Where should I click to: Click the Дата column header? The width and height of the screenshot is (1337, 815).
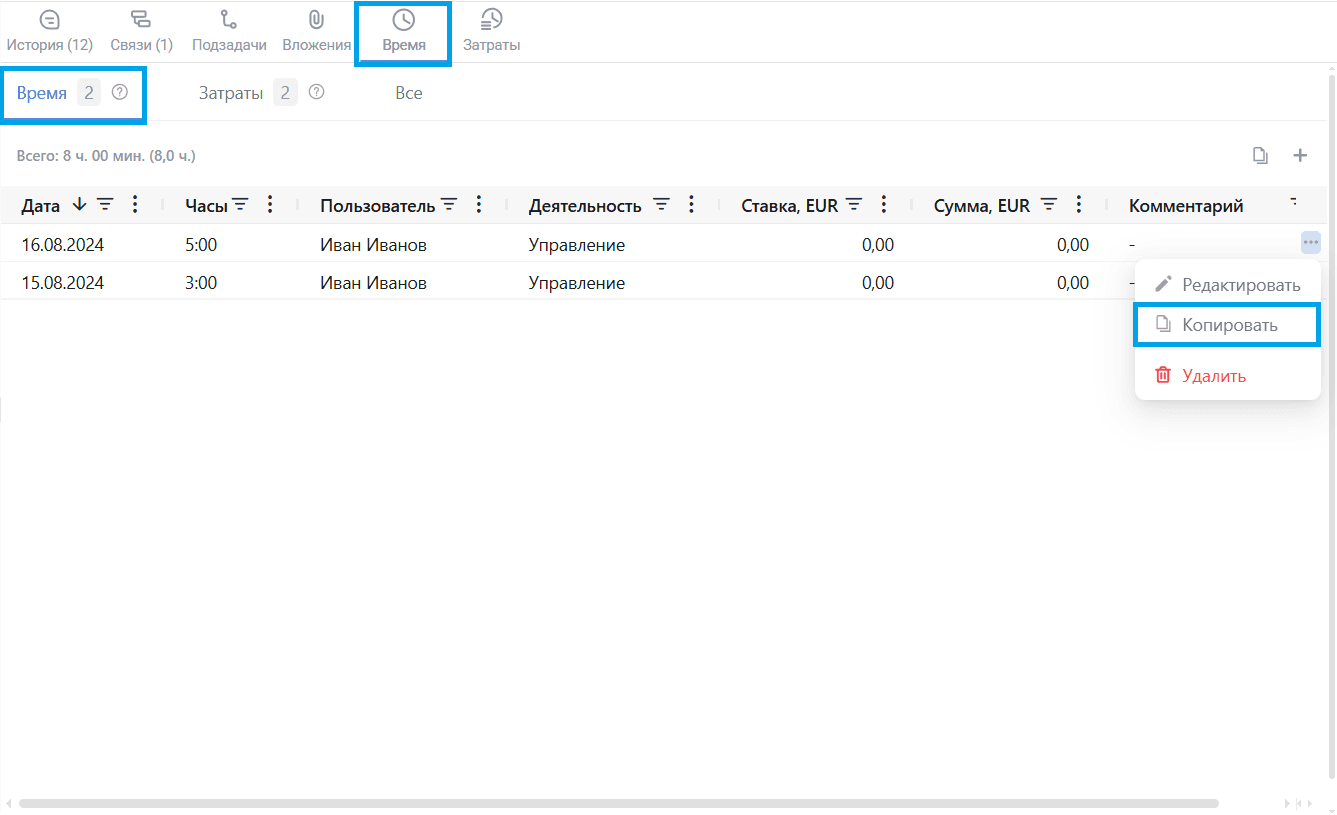point(41,206)
